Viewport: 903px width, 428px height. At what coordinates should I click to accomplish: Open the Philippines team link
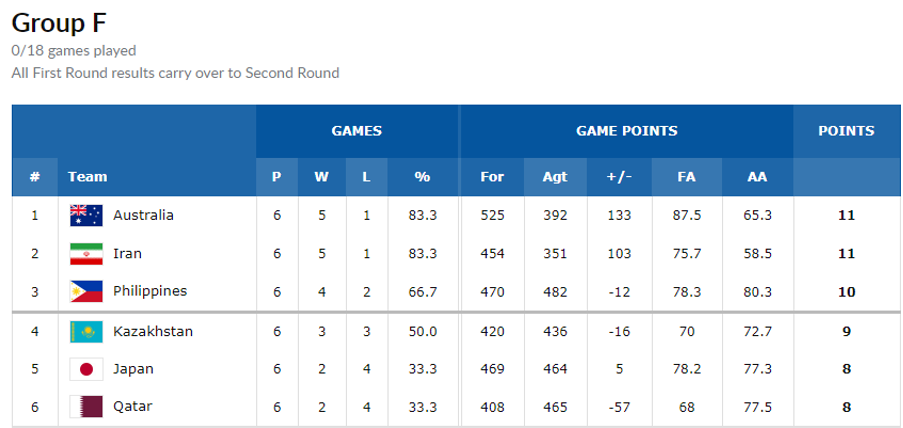click(150, 291)
